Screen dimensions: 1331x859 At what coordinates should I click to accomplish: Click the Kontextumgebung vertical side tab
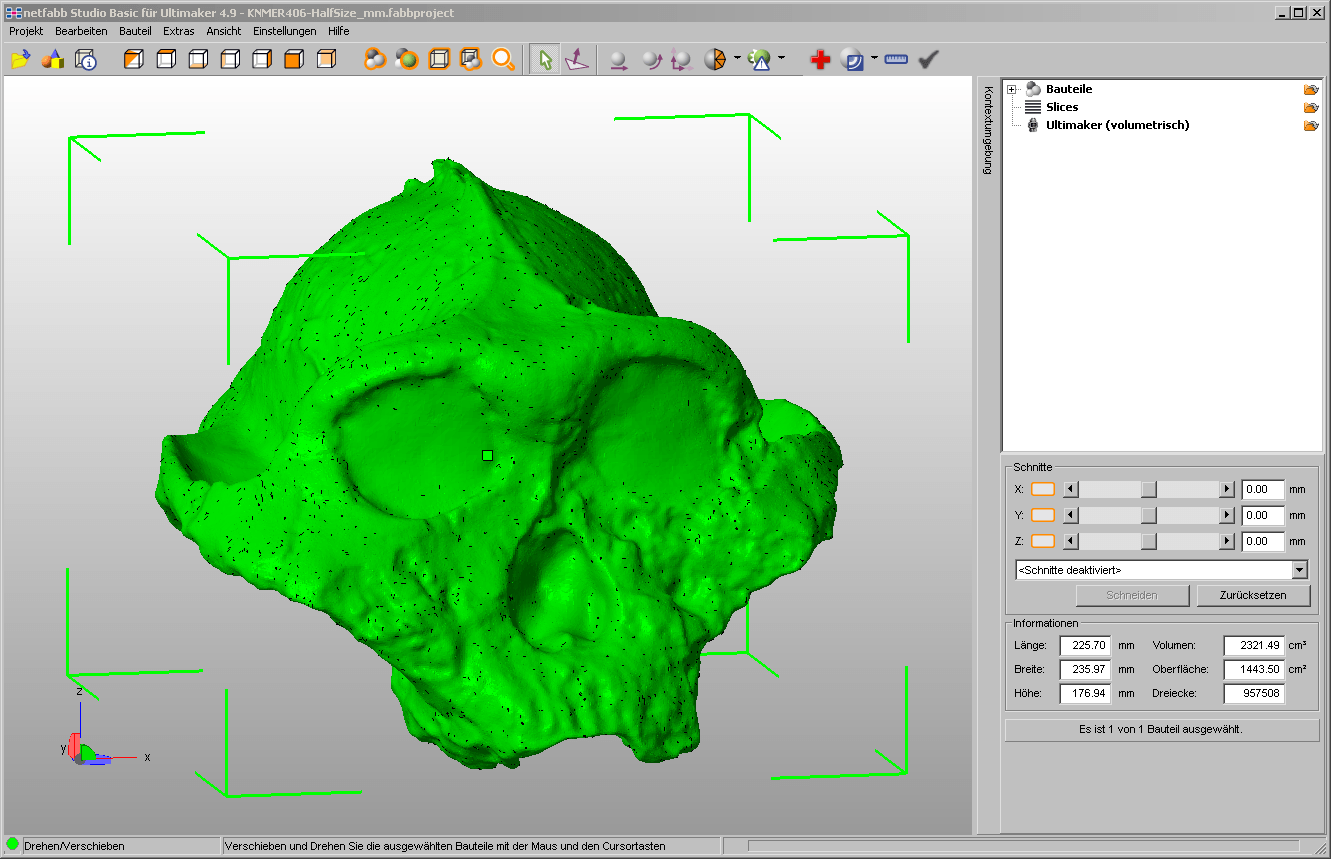point(988,130)
